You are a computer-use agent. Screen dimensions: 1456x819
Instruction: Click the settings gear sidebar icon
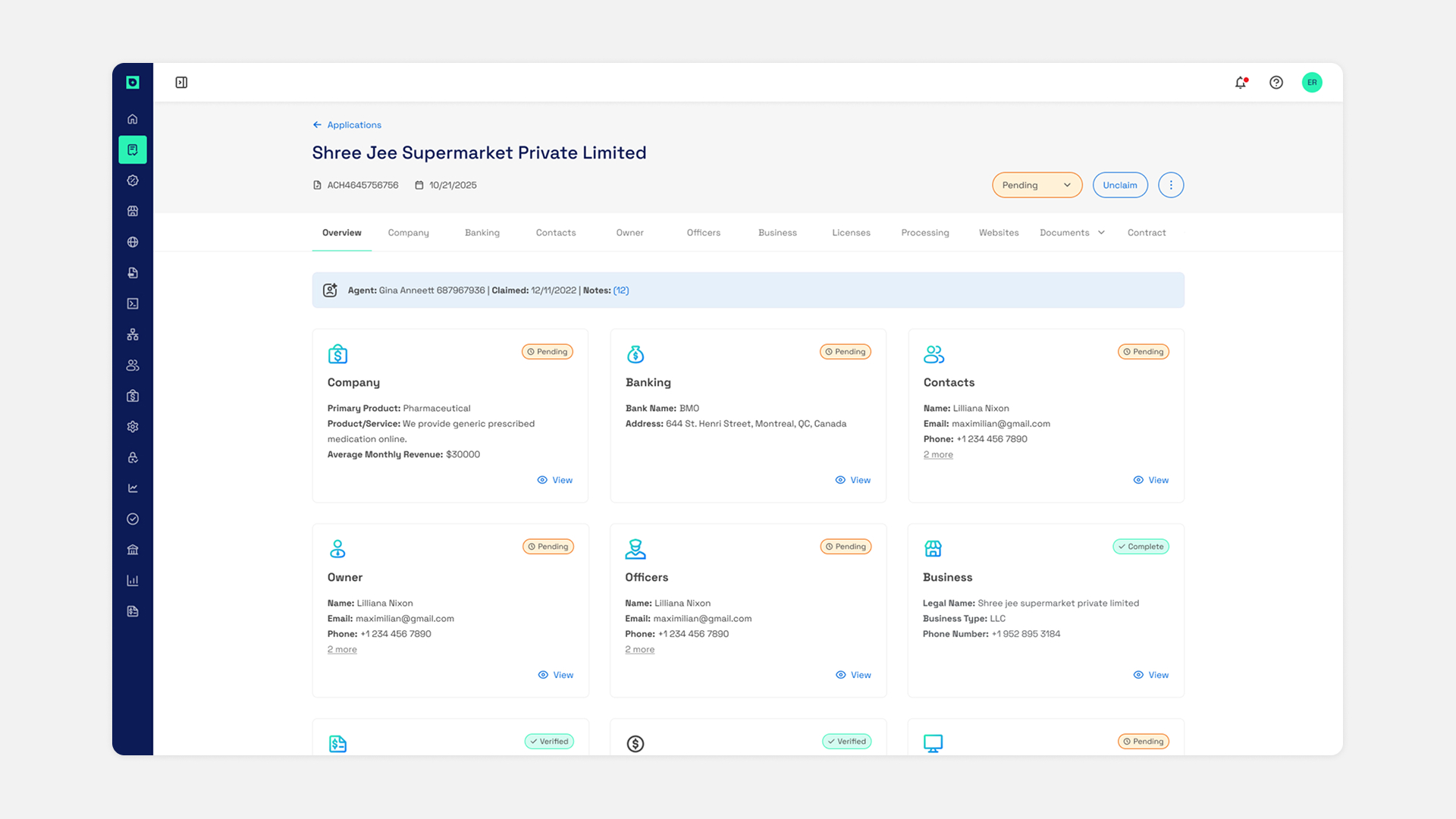pos(133,427)
